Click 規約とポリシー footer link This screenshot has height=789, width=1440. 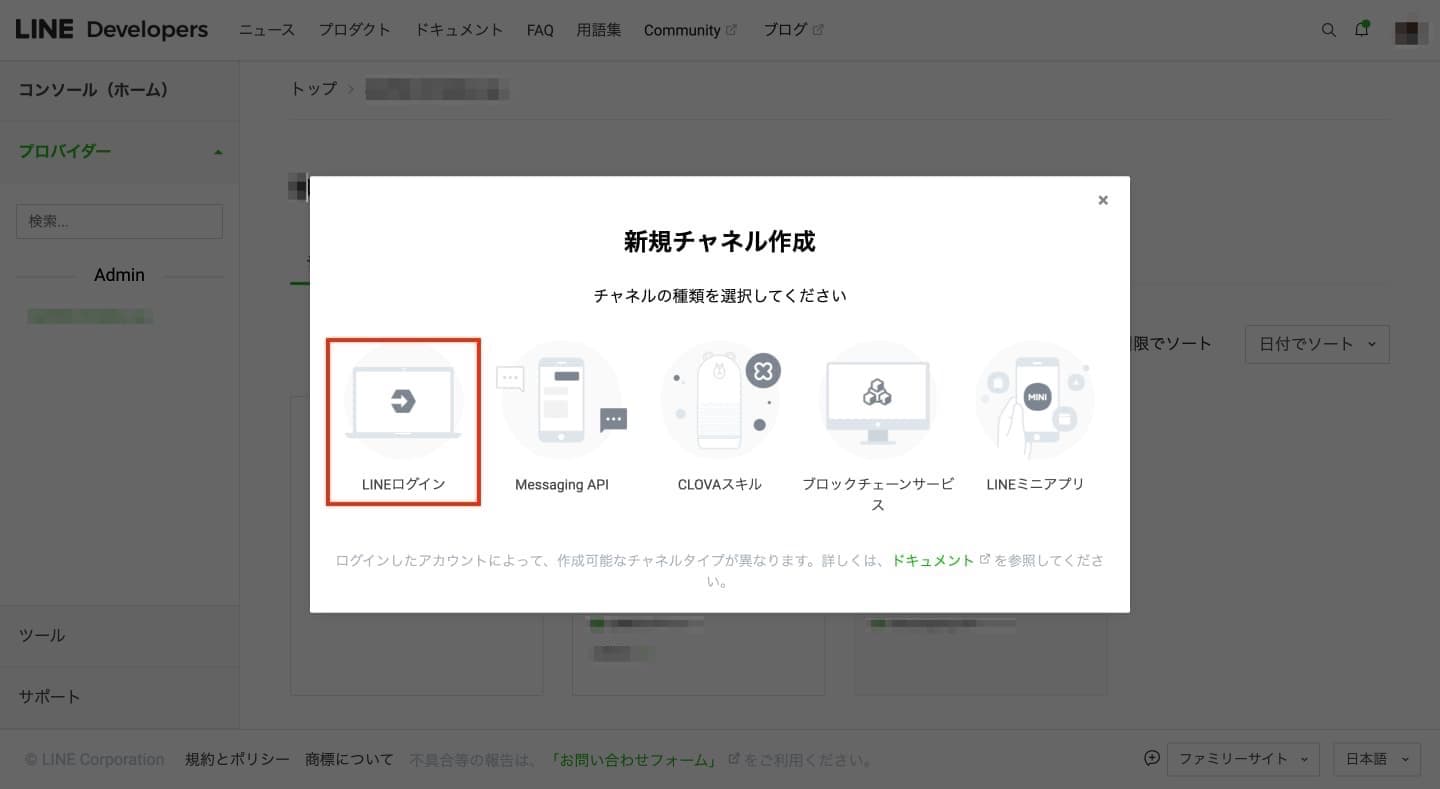(x=237, y=760)
